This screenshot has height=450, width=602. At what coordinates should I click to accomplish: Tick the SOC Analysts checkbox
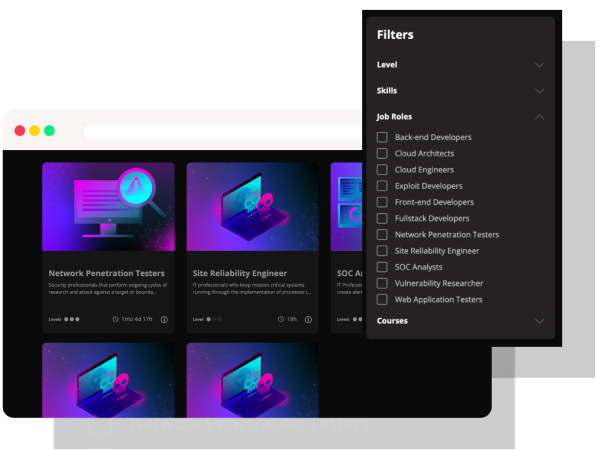tap(382, 267)
